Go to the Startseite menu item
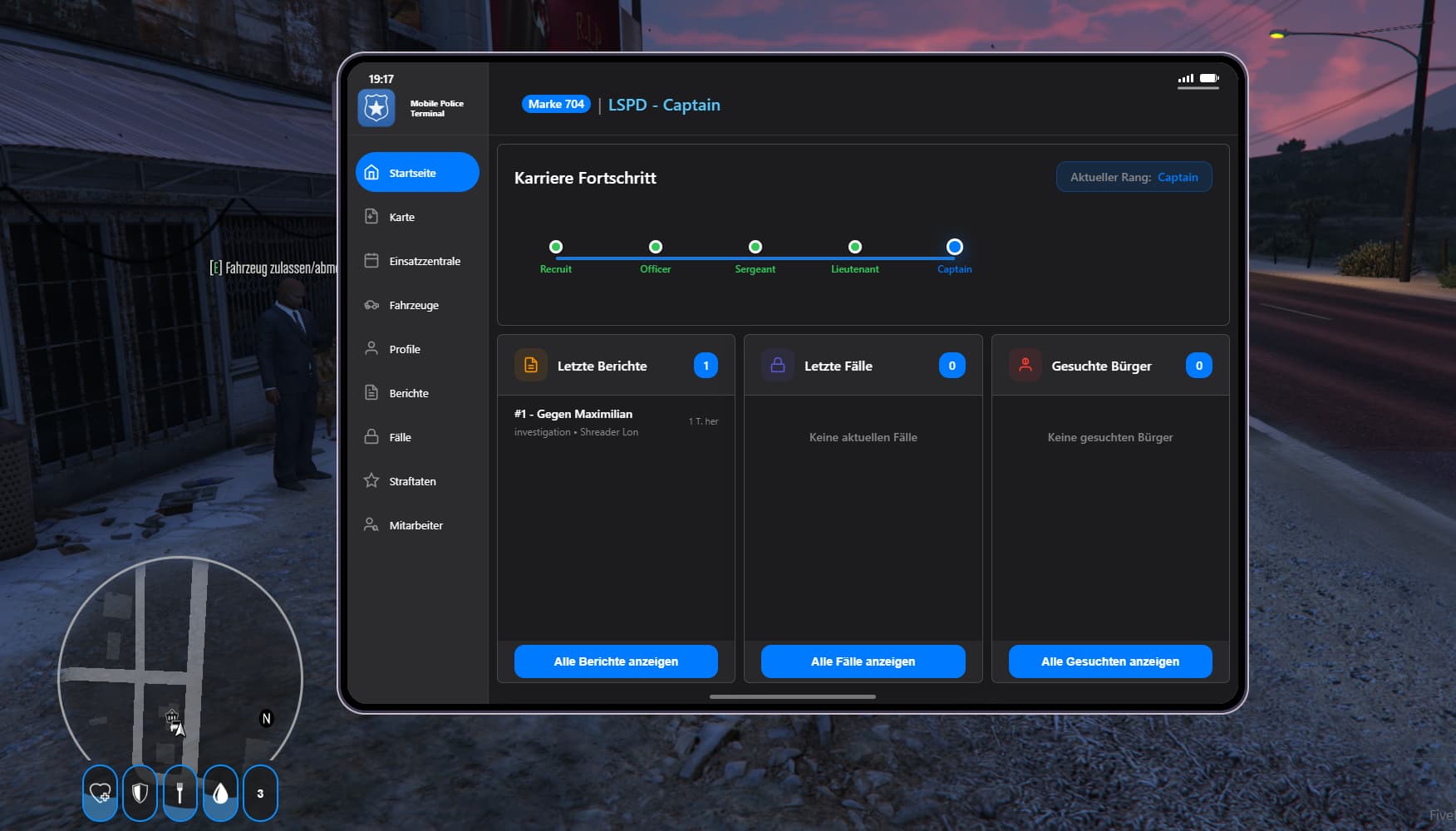This screenshot has width=1456, height=831. click(417, 173)
